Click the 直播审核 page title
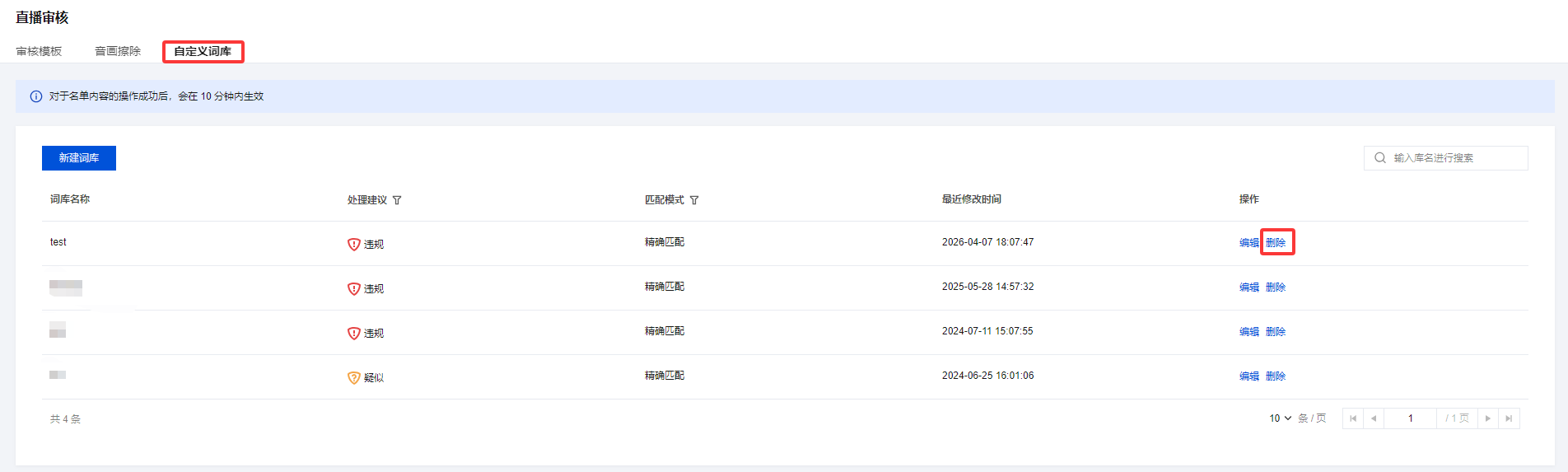This screenshot has width=1568, height=472. [42, 17]
